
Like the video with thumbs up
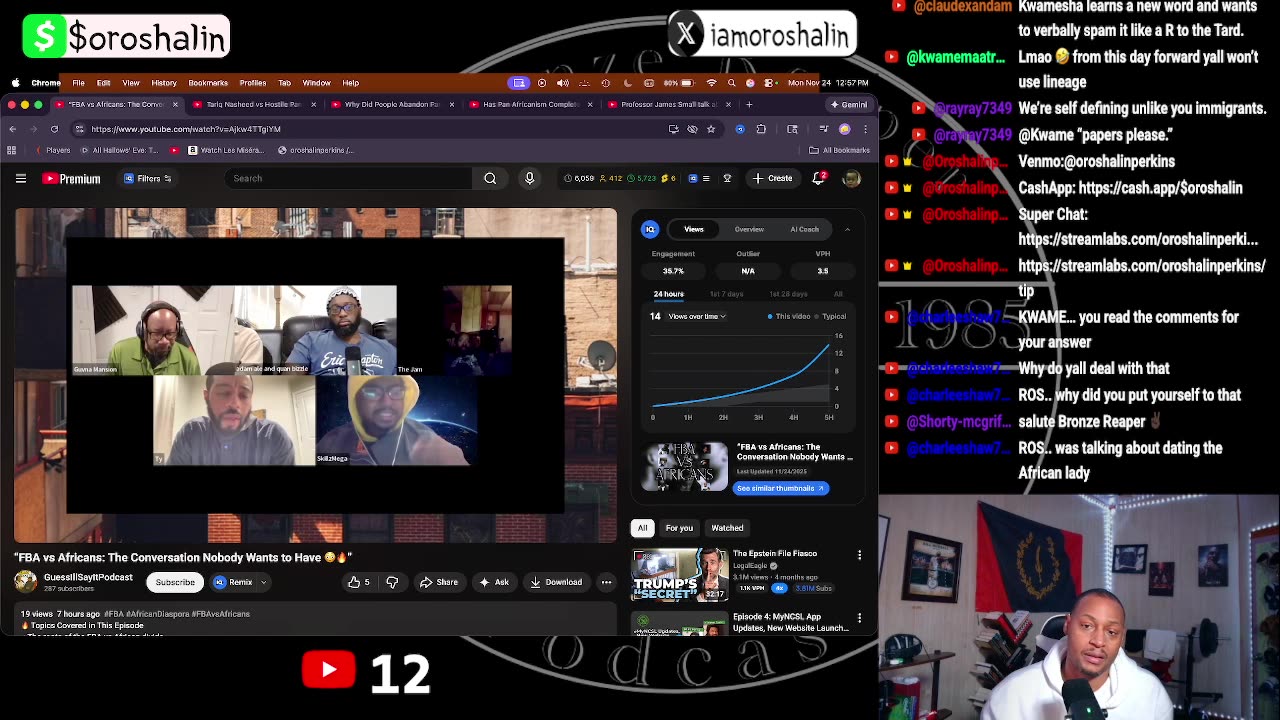point(358,582)
